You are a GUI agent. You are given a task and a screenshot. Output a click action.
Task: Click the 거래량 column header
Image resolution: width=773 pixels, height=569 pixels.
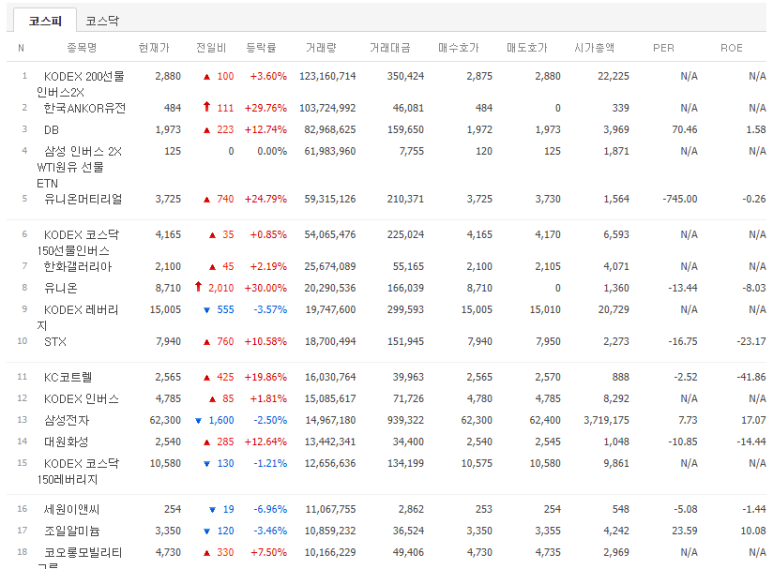[318, 48]
